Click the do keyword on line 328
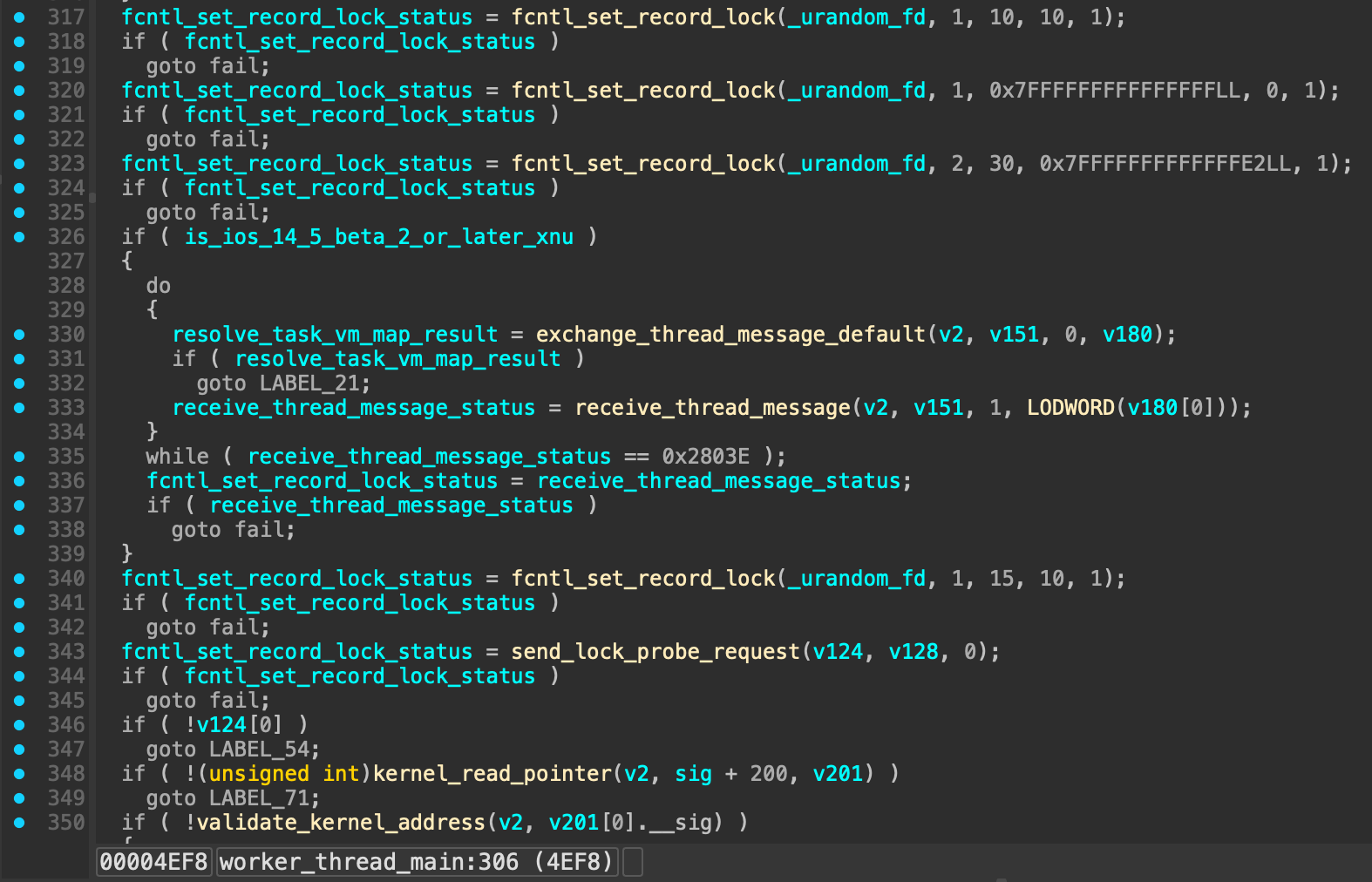 click(x=159, y=286)
